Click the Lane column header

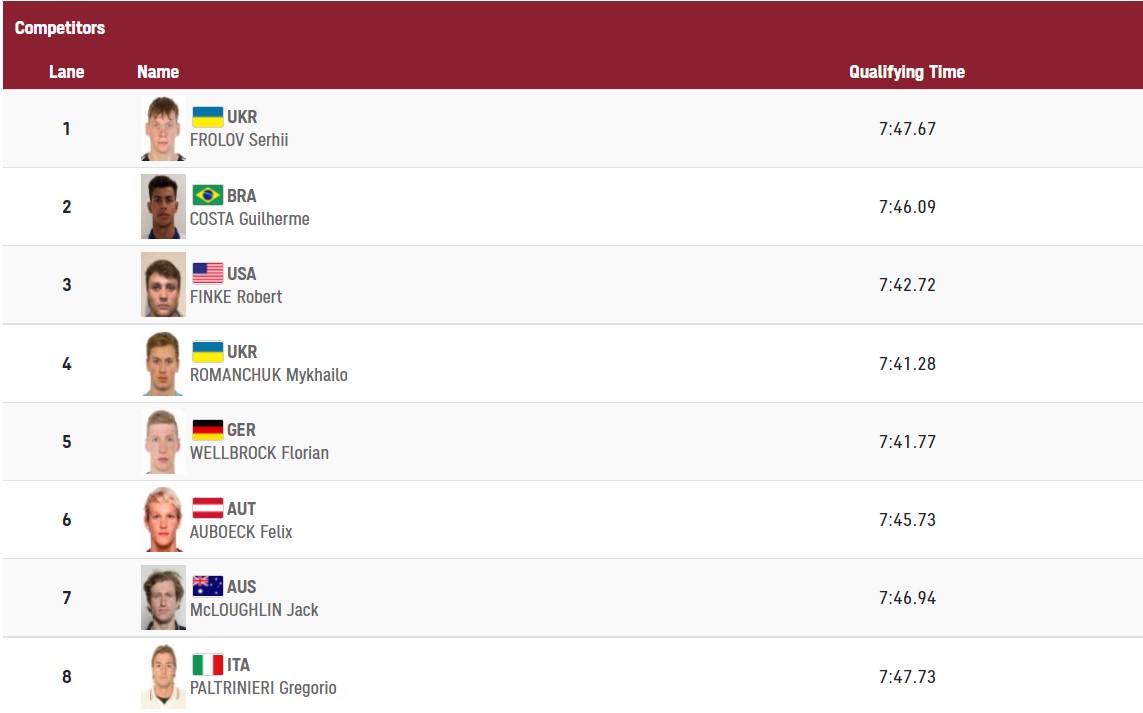67,72
